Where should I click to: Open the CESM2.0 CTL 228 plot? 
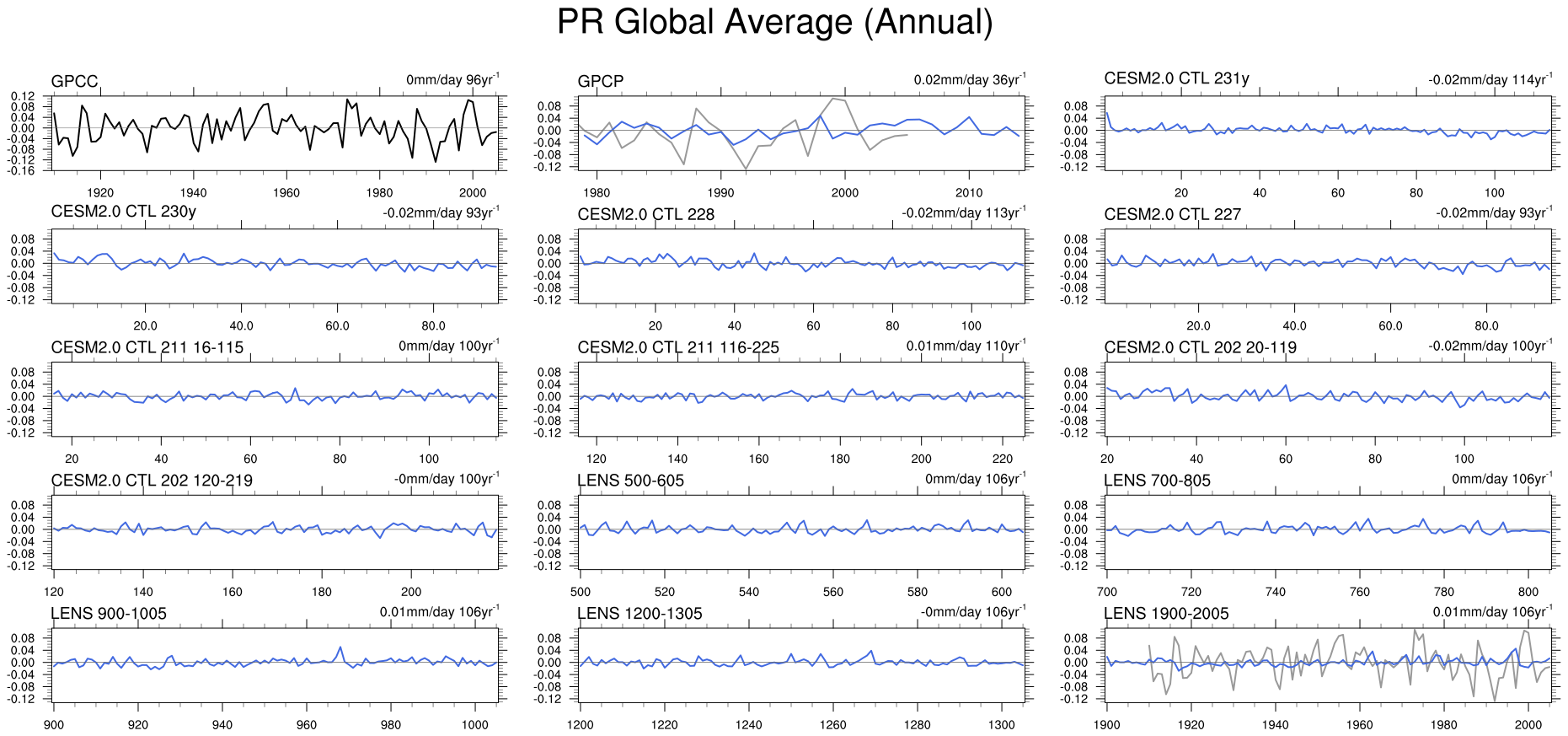click(801, 266)
